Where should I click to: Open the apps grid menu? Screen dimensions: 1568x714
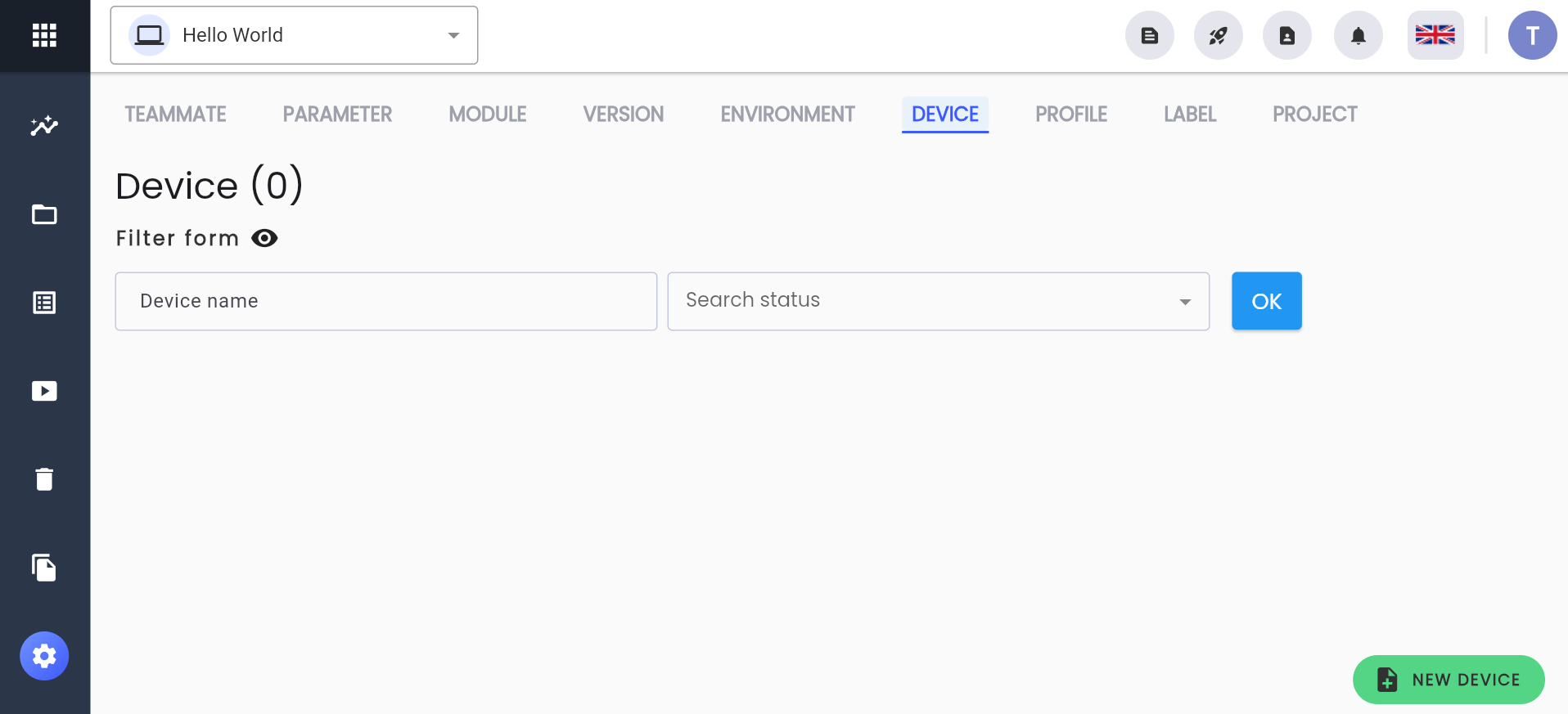(44, 35)
